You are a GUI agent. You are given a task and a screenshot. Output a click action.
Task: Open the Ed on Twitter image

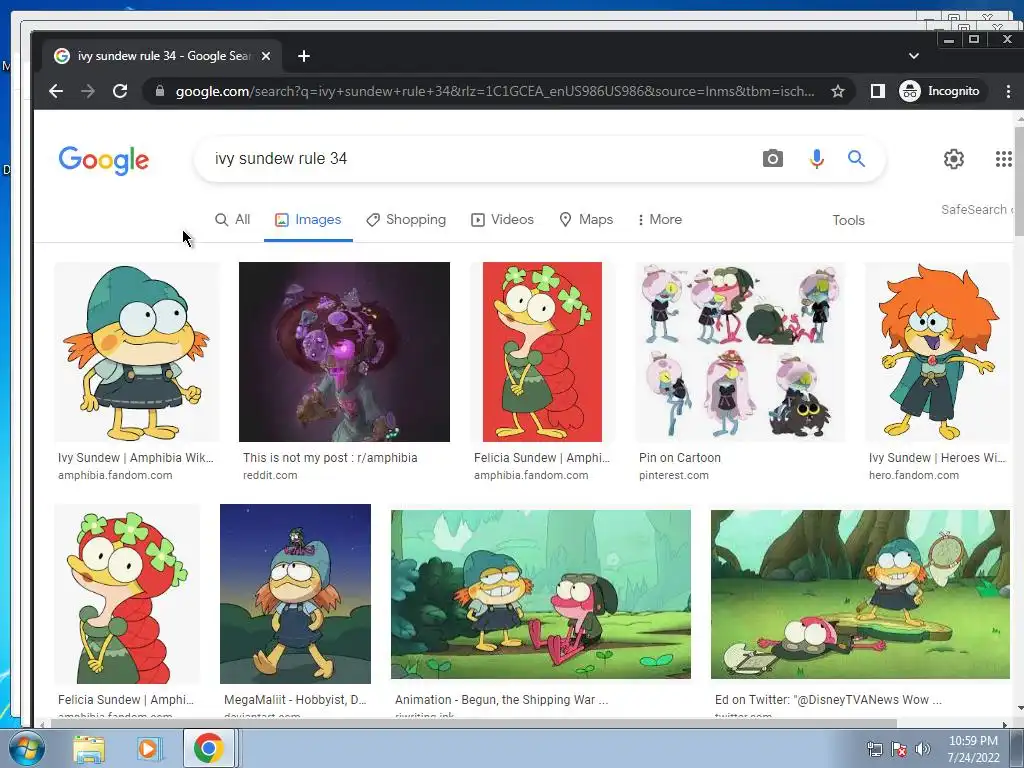[x=860, y=594]
